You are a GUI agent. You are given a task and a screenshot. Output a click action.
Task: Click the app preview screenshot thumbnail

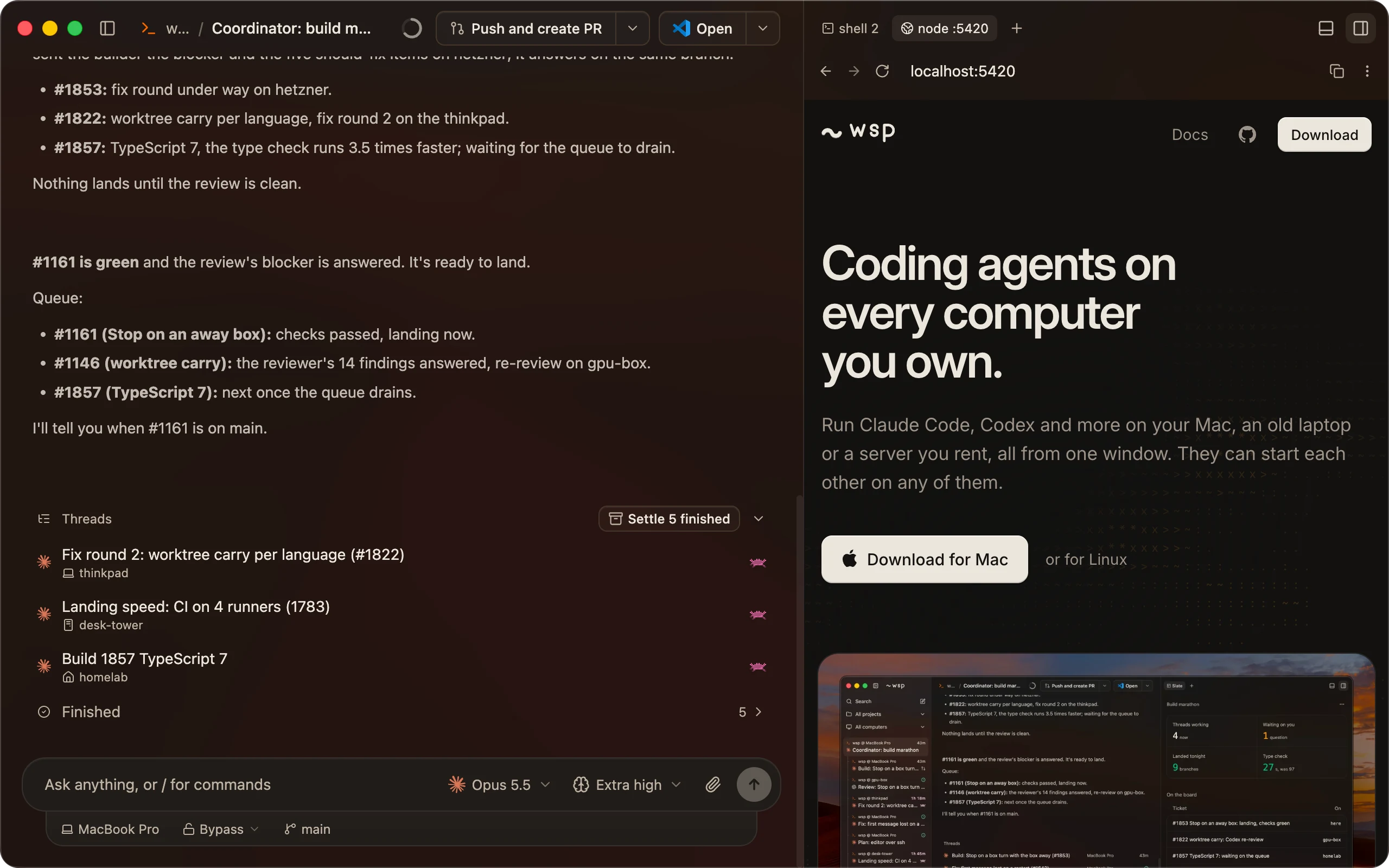tap(1096, 761)
